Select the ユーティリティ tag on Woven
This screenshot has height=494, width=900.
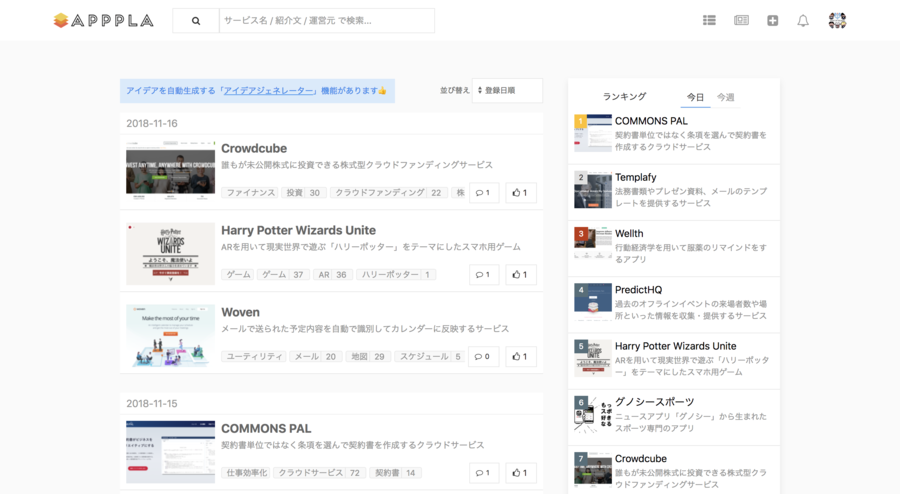[254, 357]
